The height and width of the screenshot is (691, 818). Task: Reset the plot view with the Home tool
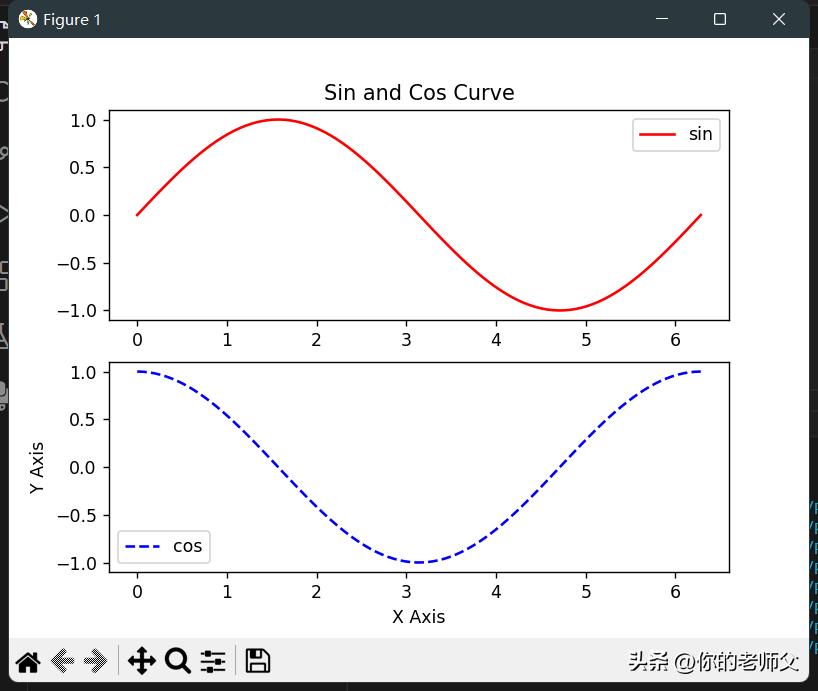[x=27, y=660]
